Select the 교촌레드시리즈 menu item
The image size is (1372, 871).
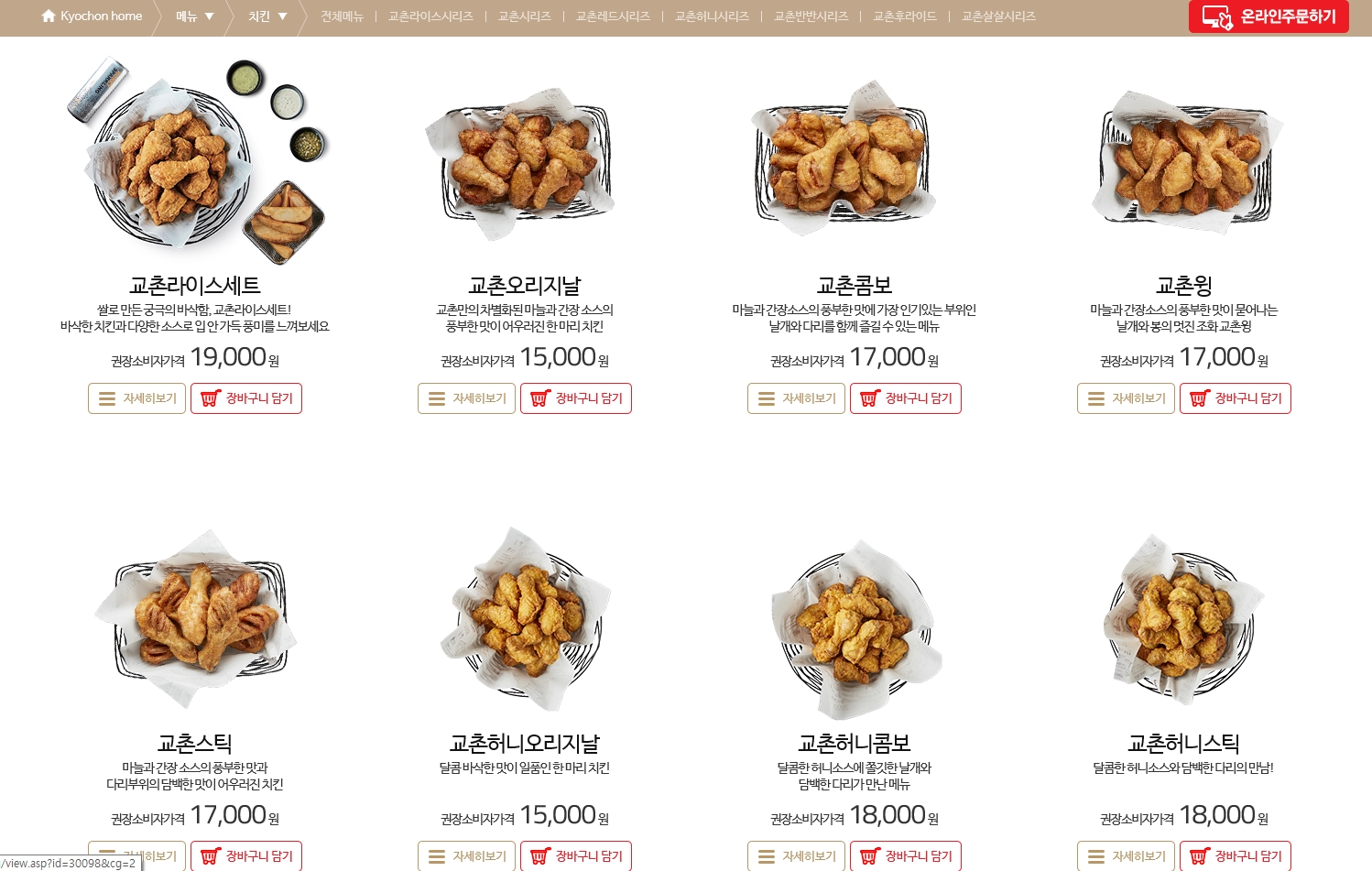click(x=613, y=16)
